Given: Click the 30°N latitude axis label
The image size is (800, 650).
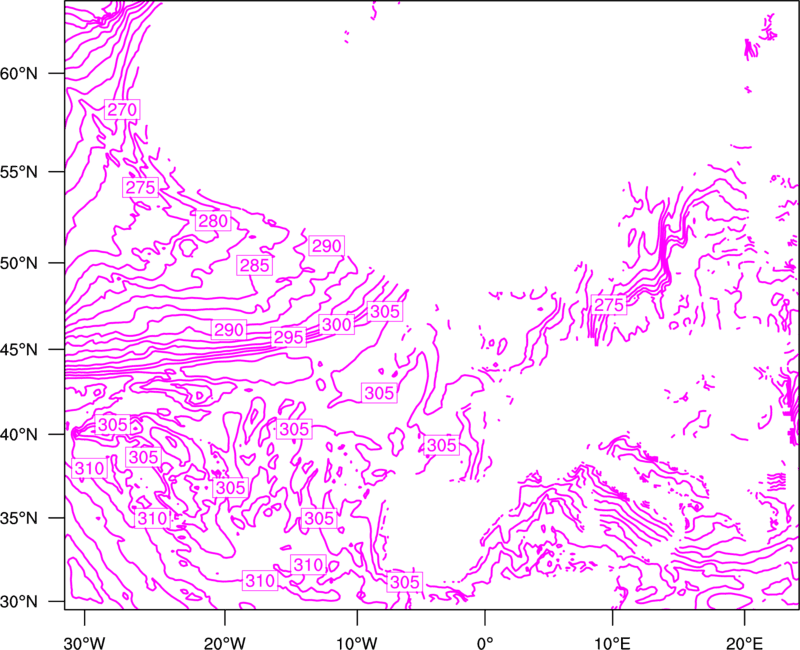Looking at the screenshot, I should 19,602.
